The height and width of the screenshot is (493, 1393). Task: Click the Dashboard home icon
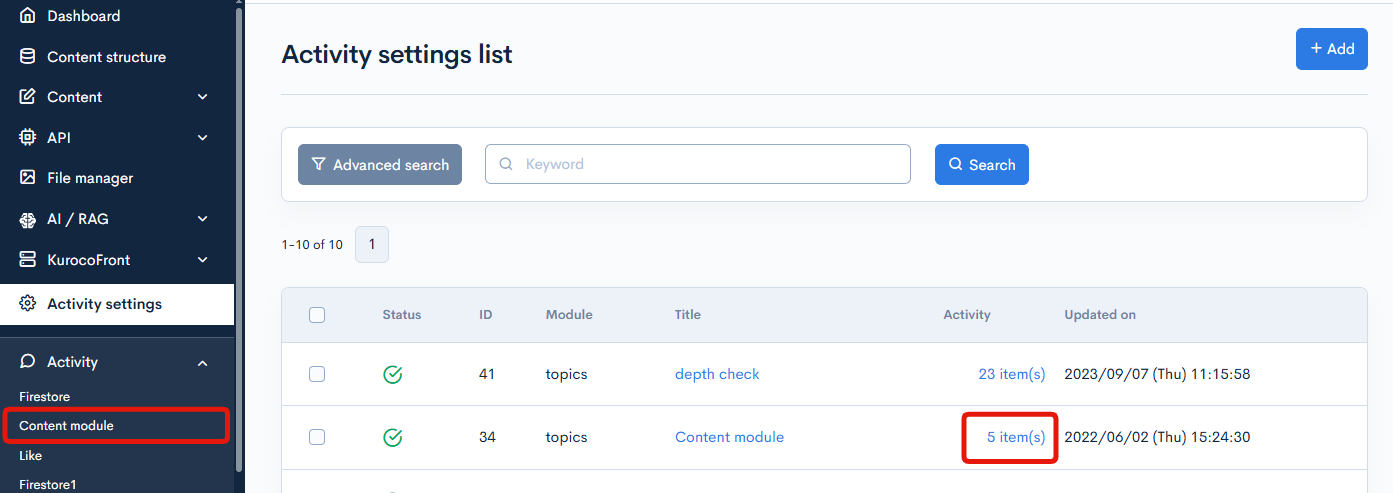click(28, 16)
